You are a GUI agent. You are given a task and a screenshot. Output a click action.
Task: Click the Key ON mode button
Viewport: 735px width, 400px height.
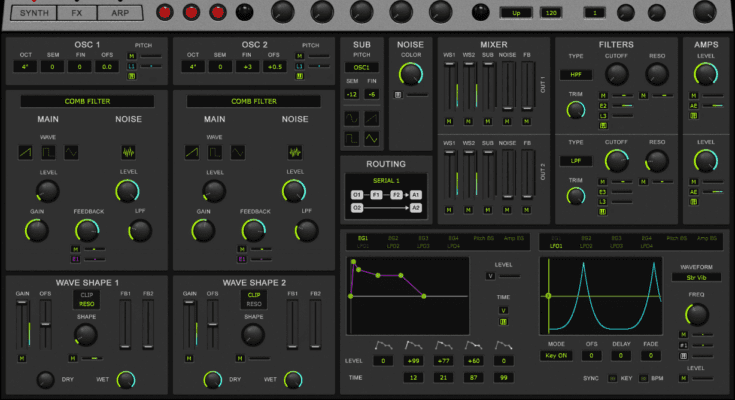tap(557, 357)
